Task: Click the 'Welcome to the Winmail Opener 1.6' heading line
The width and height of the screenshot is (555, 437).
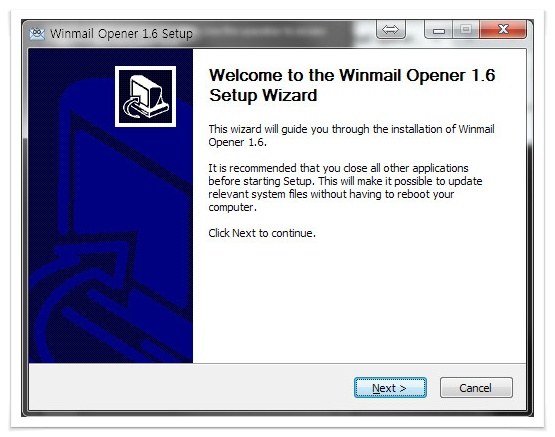Action: (352, 75)
